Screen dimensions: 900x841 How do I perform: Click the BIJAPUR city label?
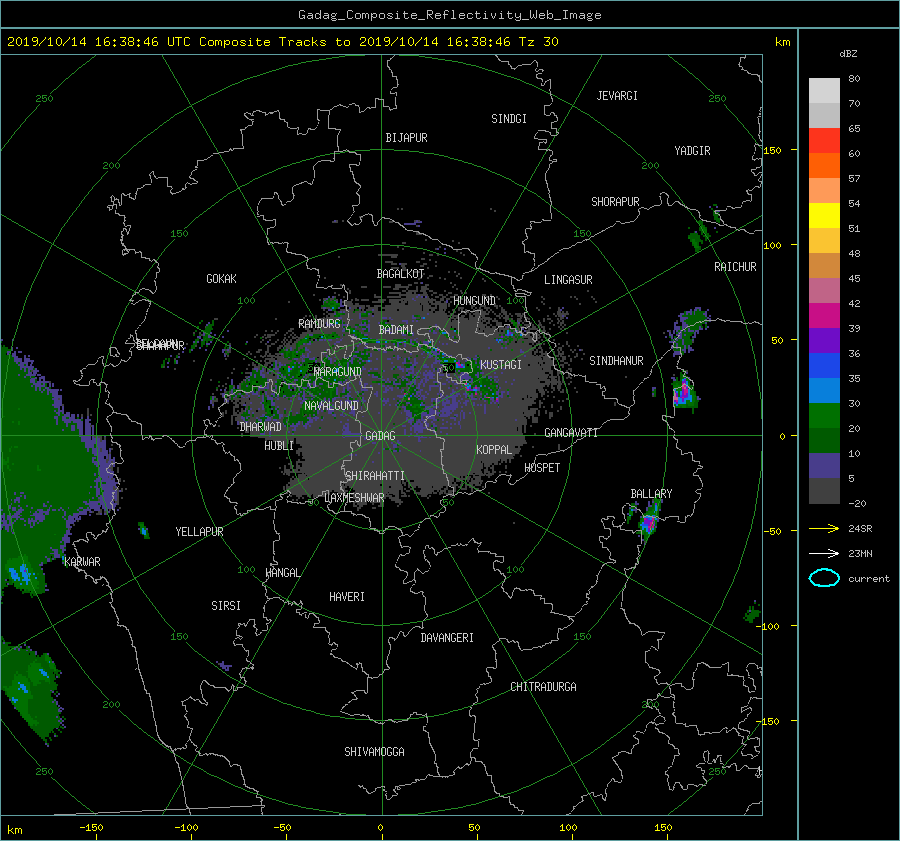coord(406,138)
